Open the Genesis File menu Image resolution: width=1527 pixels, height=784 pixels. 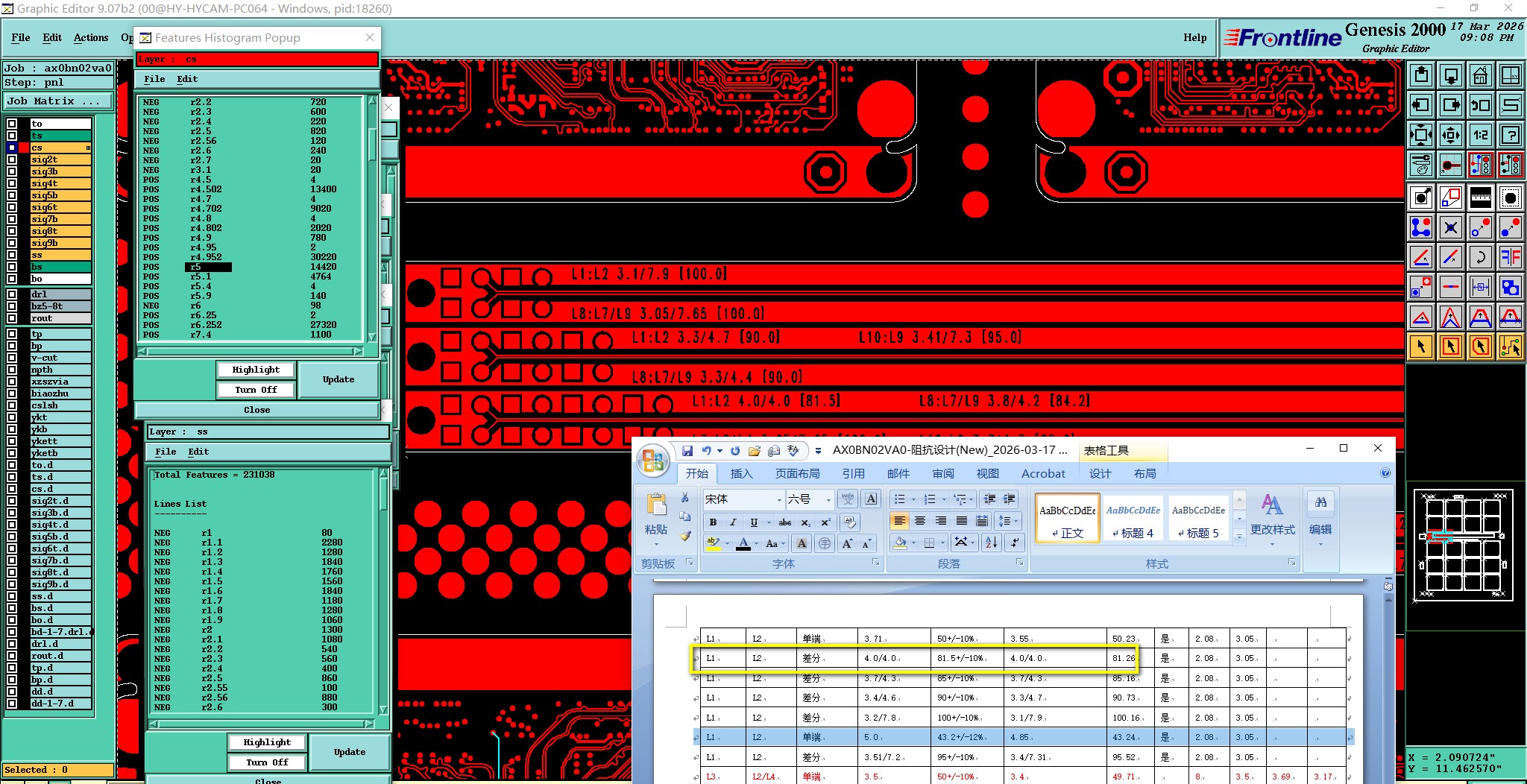(x=21, y=37)
